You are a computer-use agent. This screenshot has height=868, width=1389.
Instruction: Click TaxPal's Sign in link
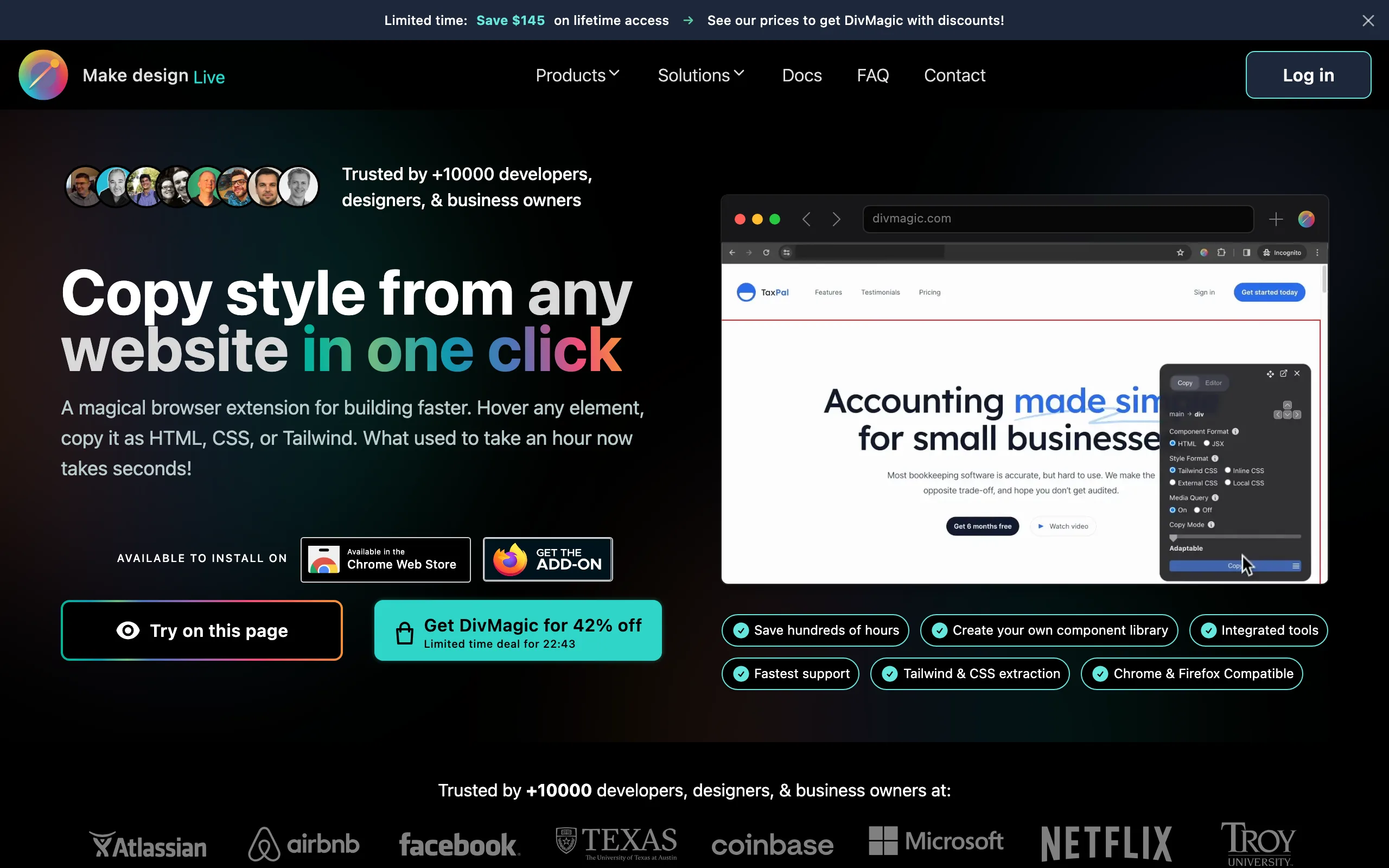[1204, 292]
